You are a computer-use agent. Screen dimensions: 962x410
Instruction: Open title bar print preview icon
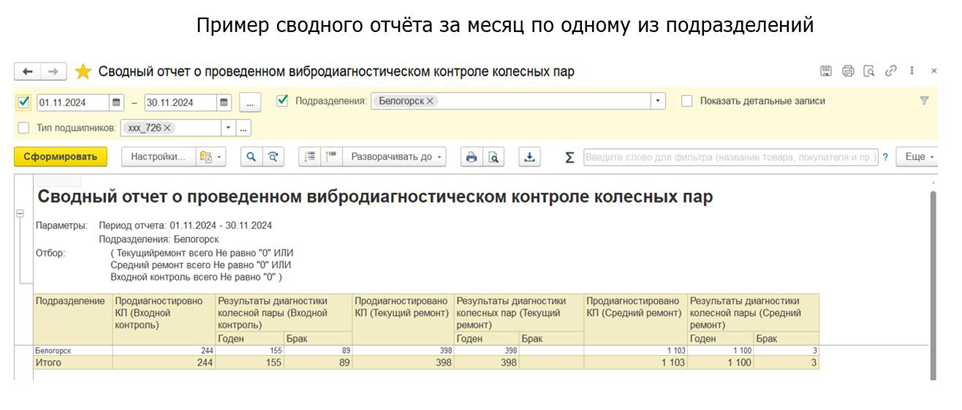pyautogui.click(x=869, y=71)
